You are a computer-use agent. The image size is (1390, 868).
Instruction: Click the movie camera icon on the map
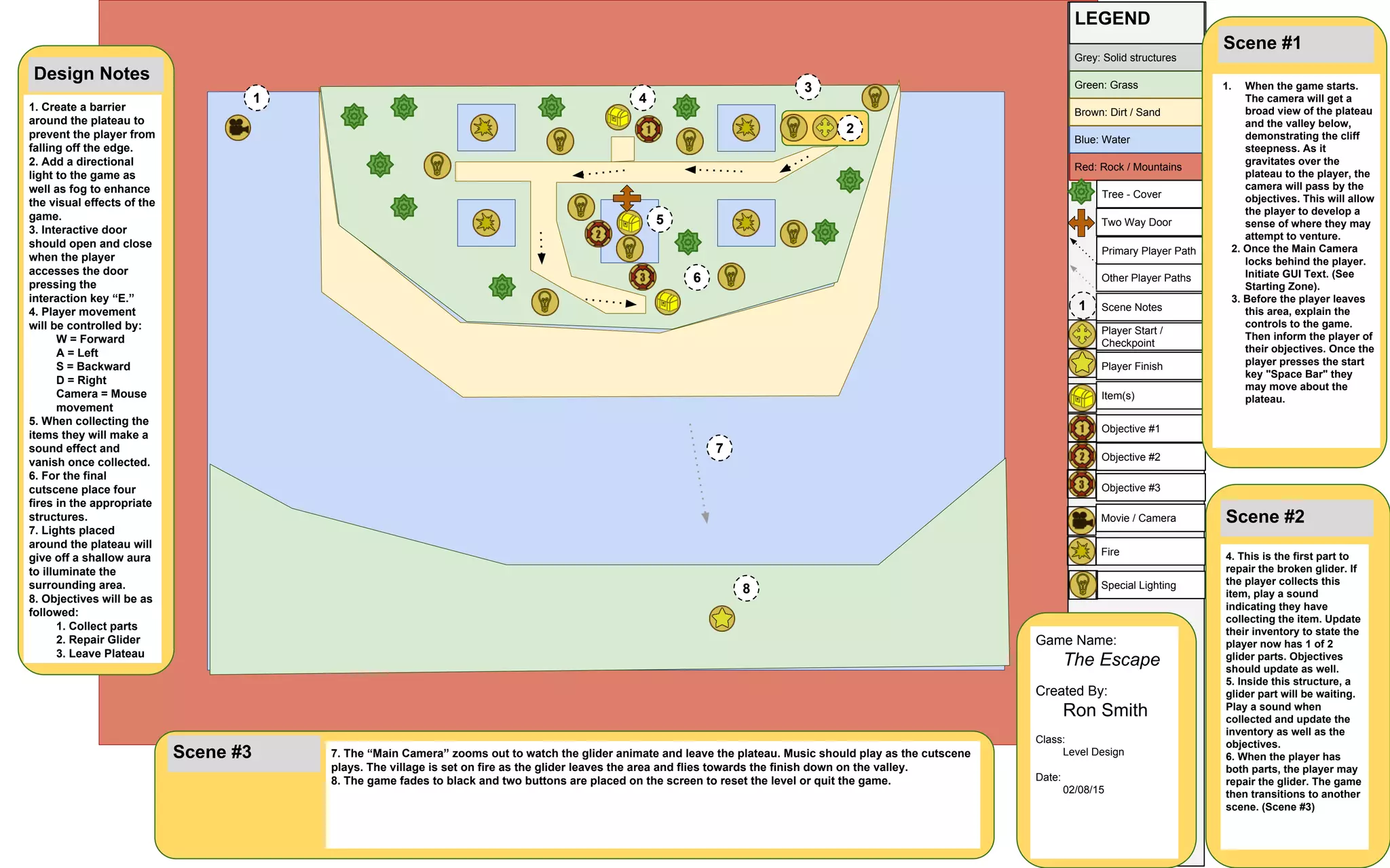coord(238,128)
